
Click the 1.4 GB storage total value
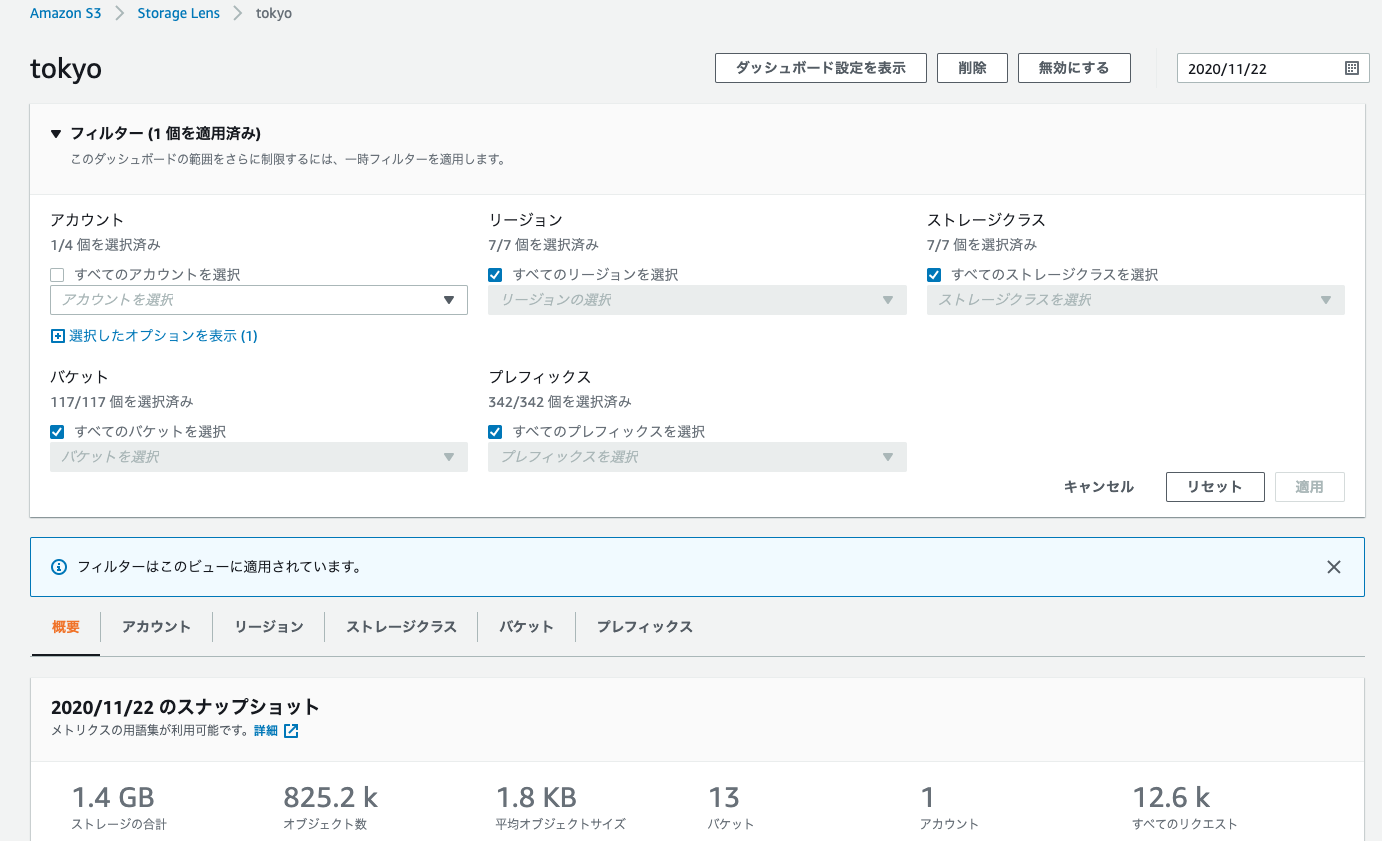(113, 798)
